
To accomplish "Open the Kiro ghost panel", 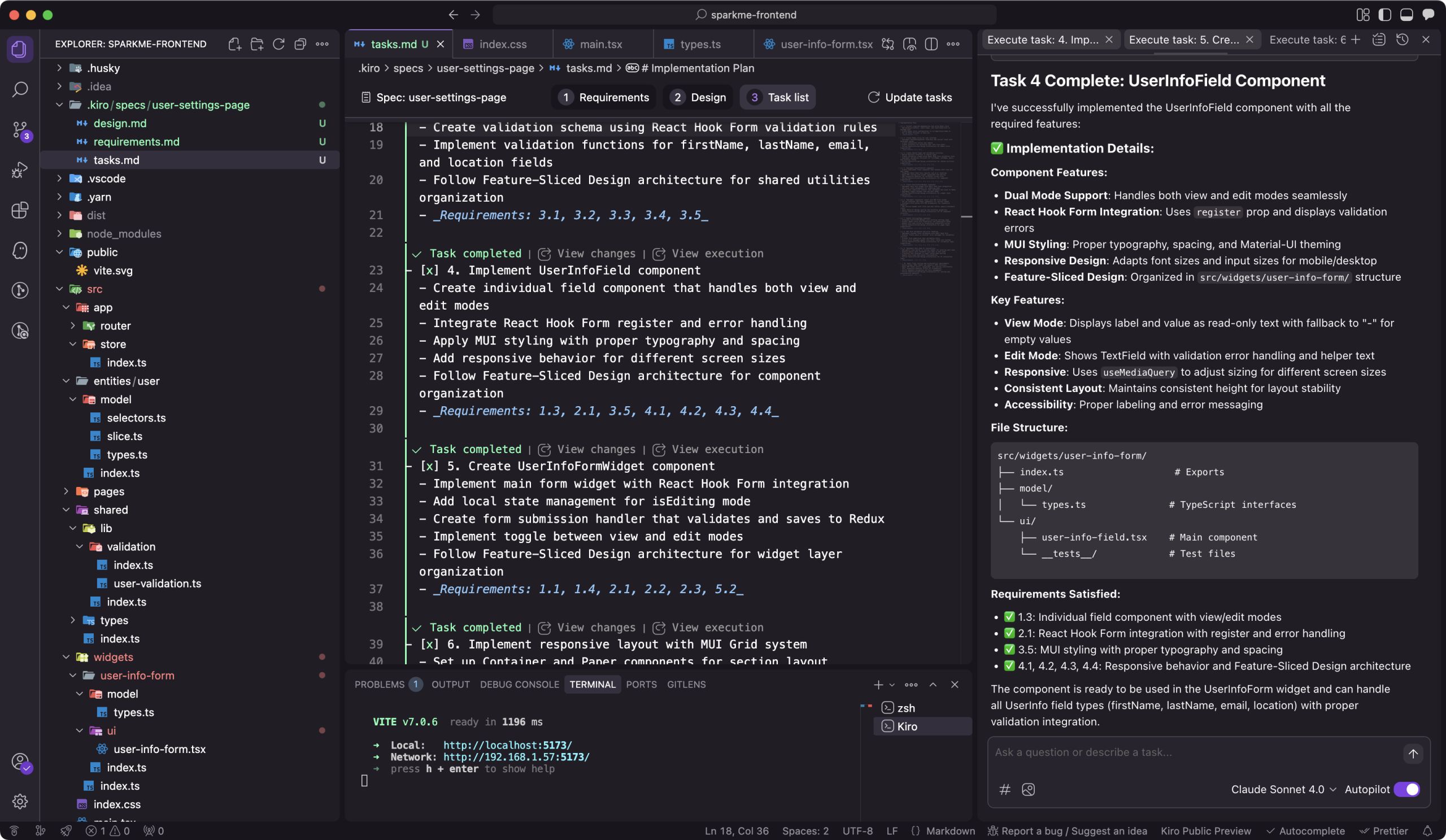I will pos(20,250).
